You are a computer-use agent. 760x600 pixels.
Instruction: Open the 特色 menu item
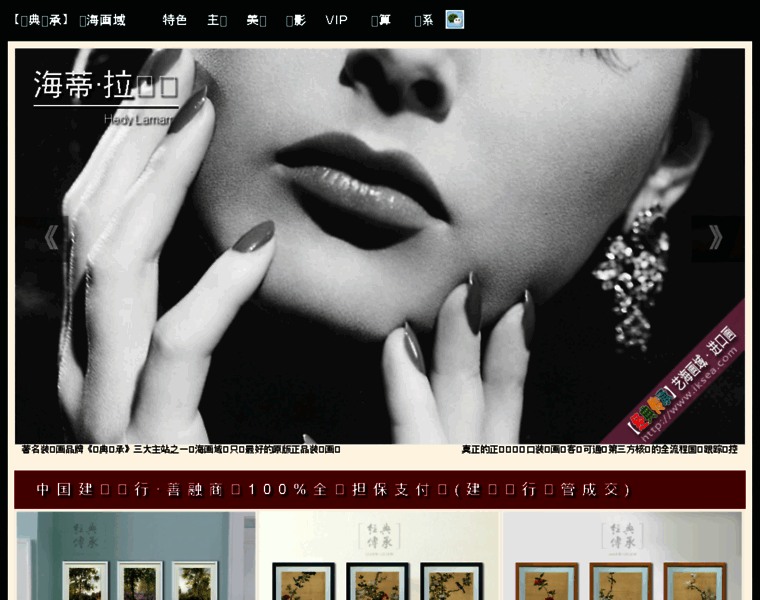pos(175,20)
